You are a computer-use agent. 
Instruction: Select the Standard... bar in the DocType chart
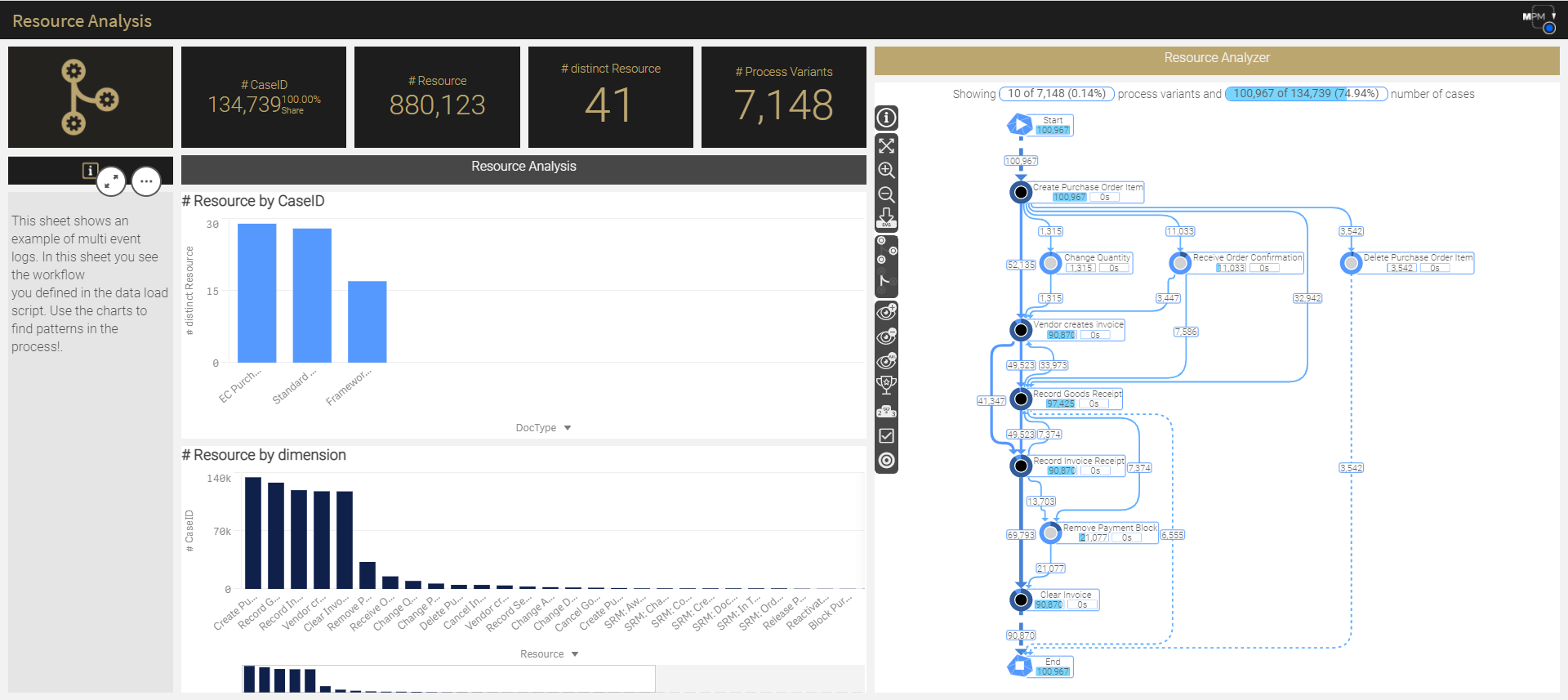(x=312, y=296)
